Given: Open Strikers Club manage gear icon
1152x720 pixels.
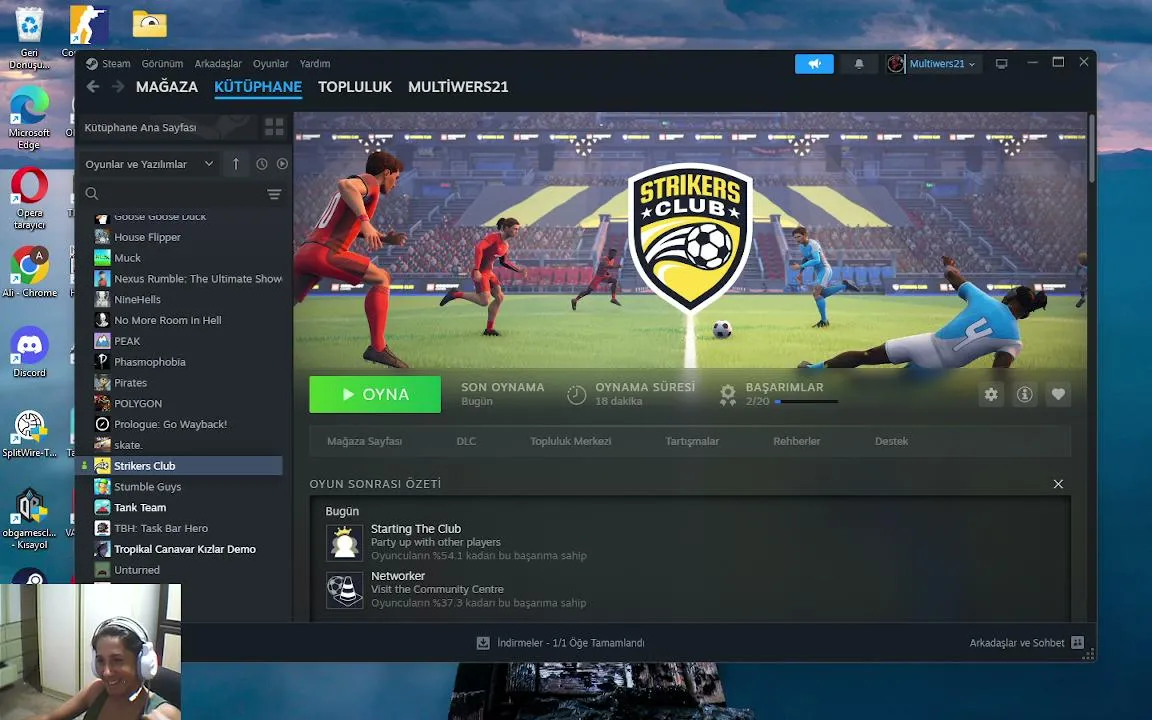Looking at the screenshot, I should (991, 395).
